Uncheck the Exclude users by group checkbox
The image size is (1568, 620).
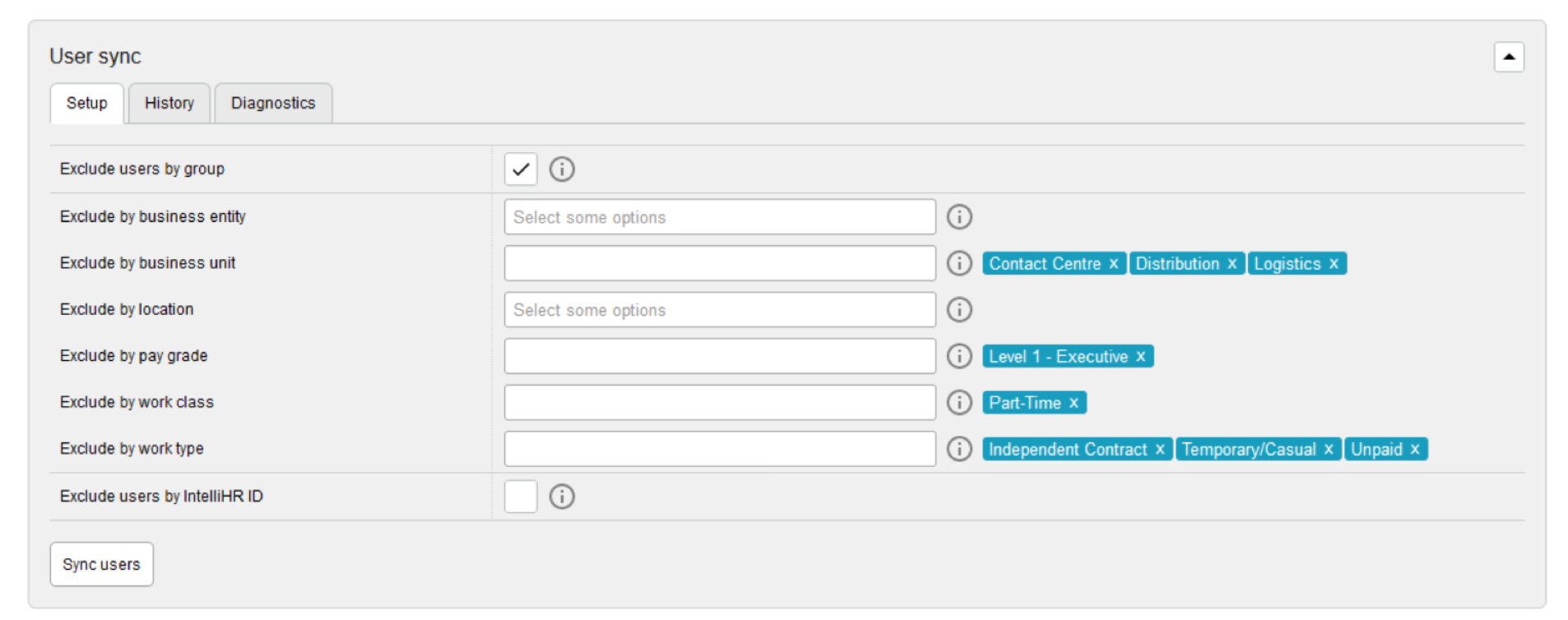(521, 169)
